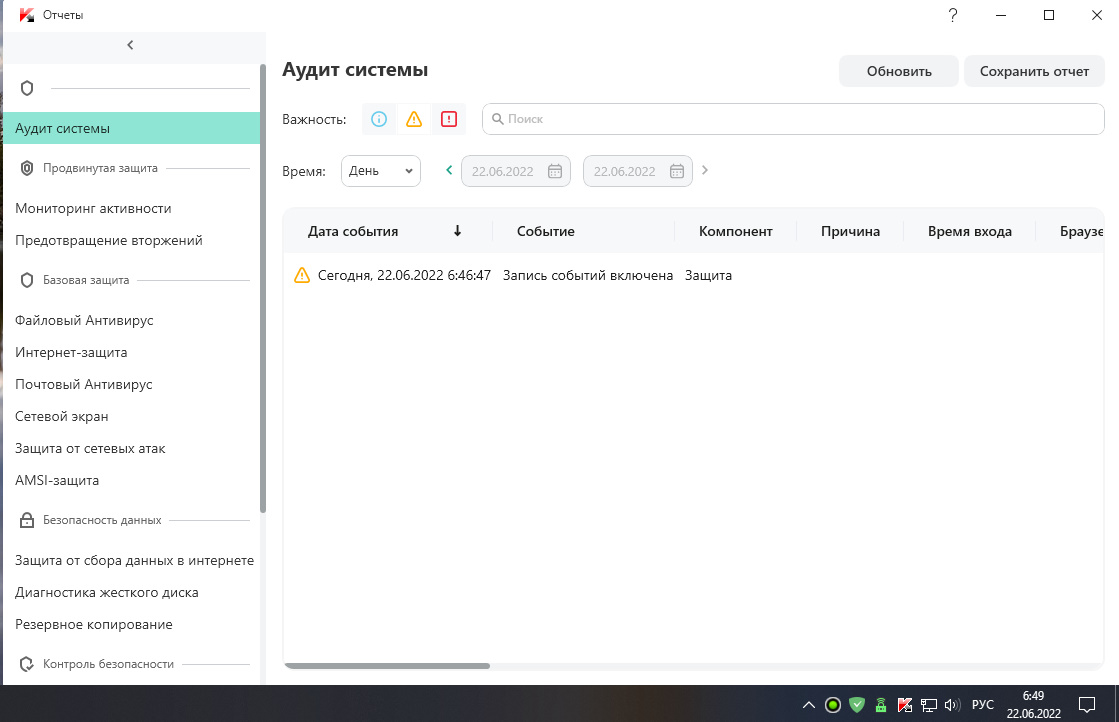The image size is (1119, 722).
Task: Collapse the reports sidebar with the back chevron
Action: coord(130,45)
